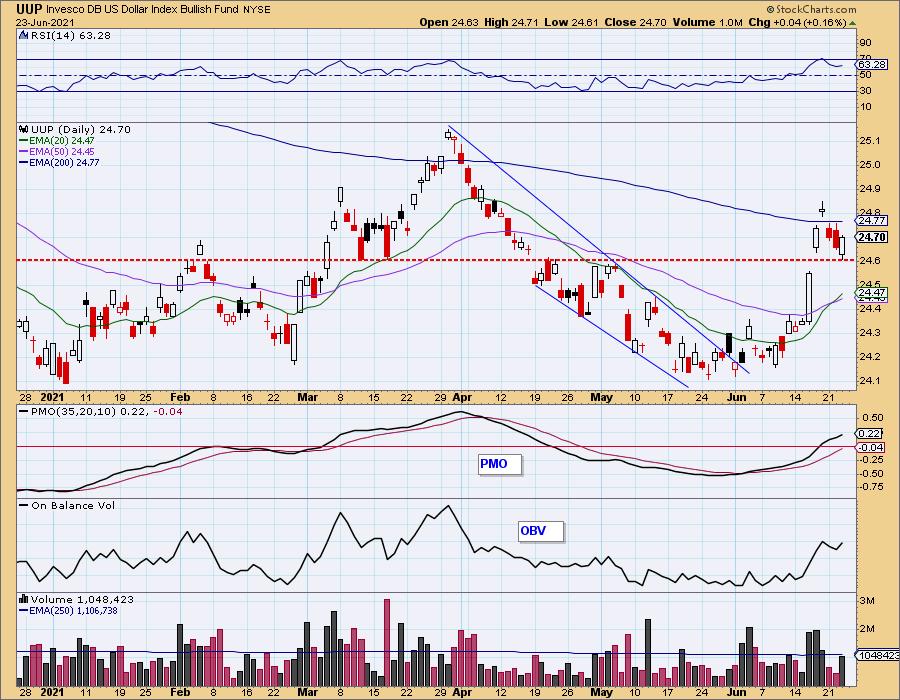Click the 90 level on RSI axis
The image size is (900, 700).
865,42
